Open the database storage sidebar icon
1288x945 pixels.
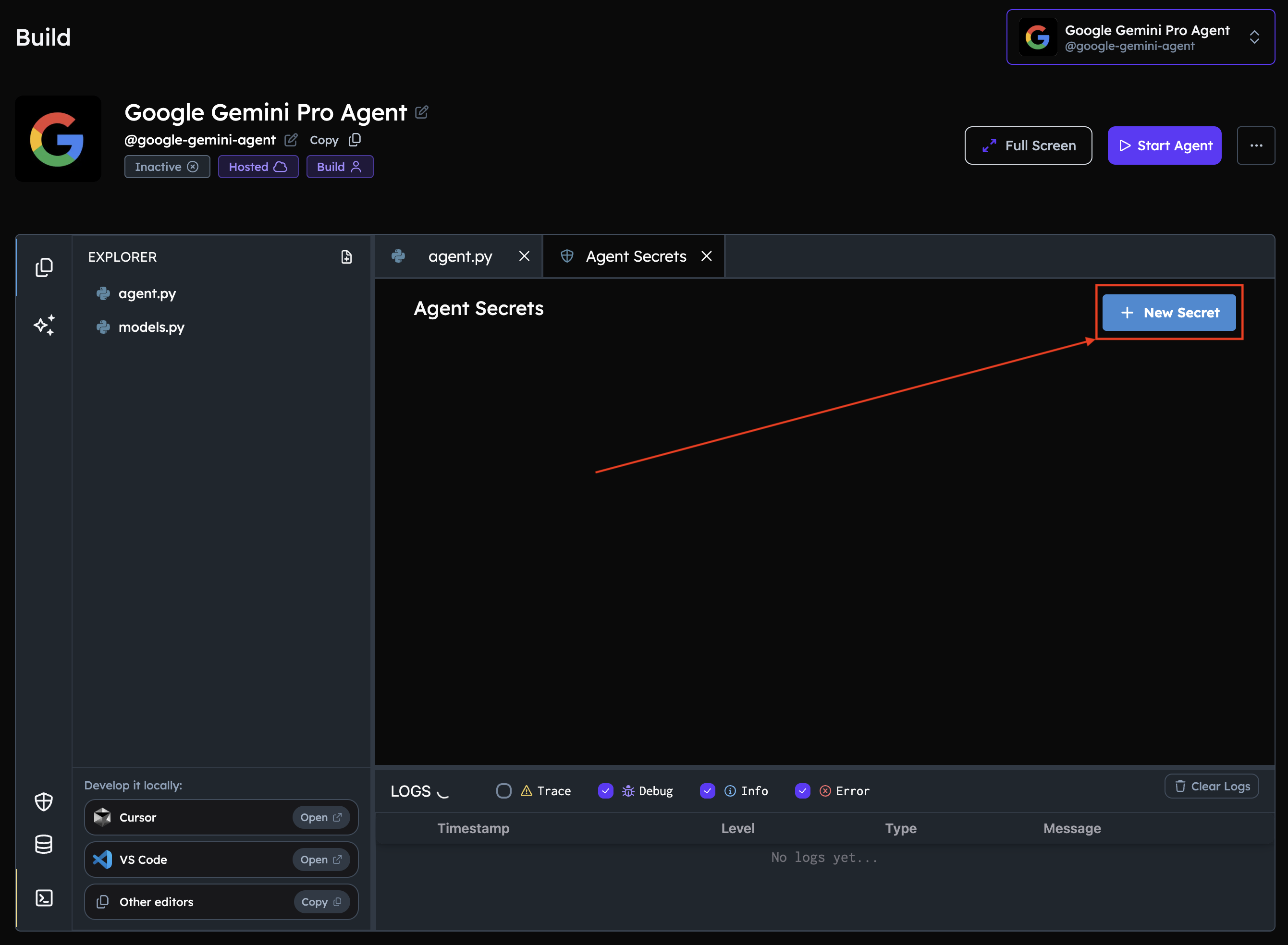click(44, 844)
